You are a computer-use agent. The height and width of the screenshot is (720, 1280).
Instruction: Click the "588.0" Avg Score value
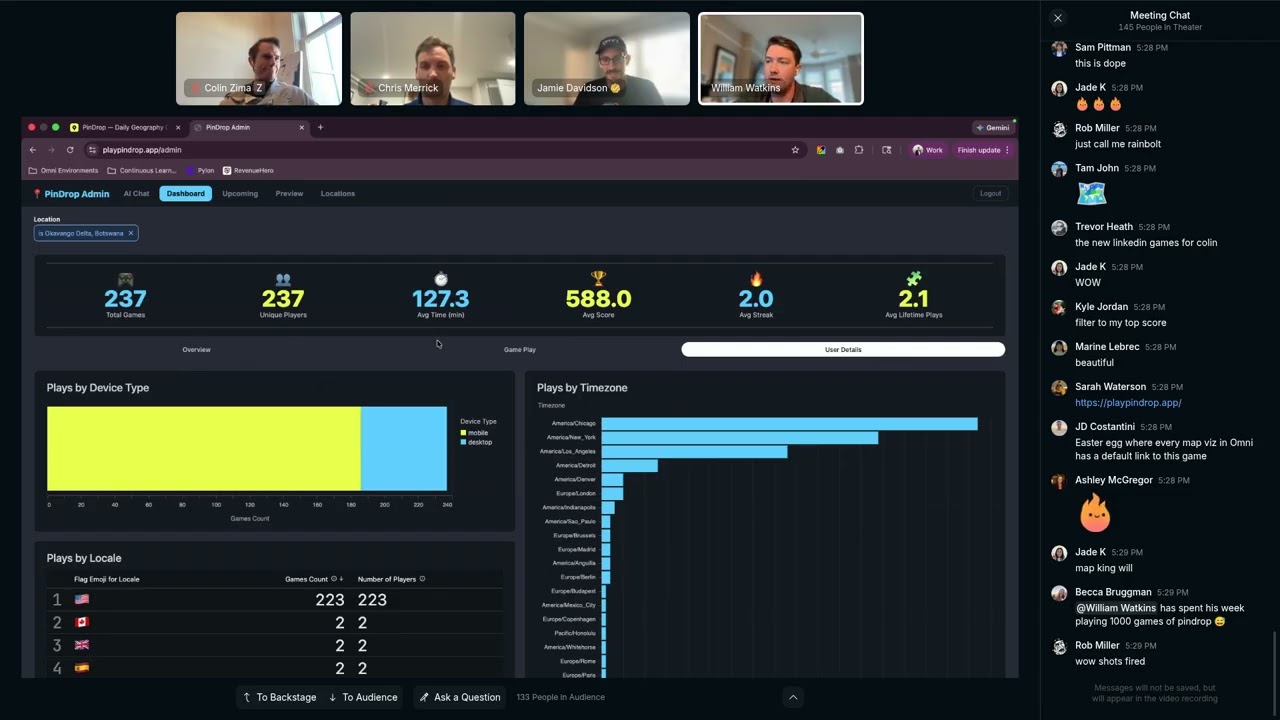[598, 299]
